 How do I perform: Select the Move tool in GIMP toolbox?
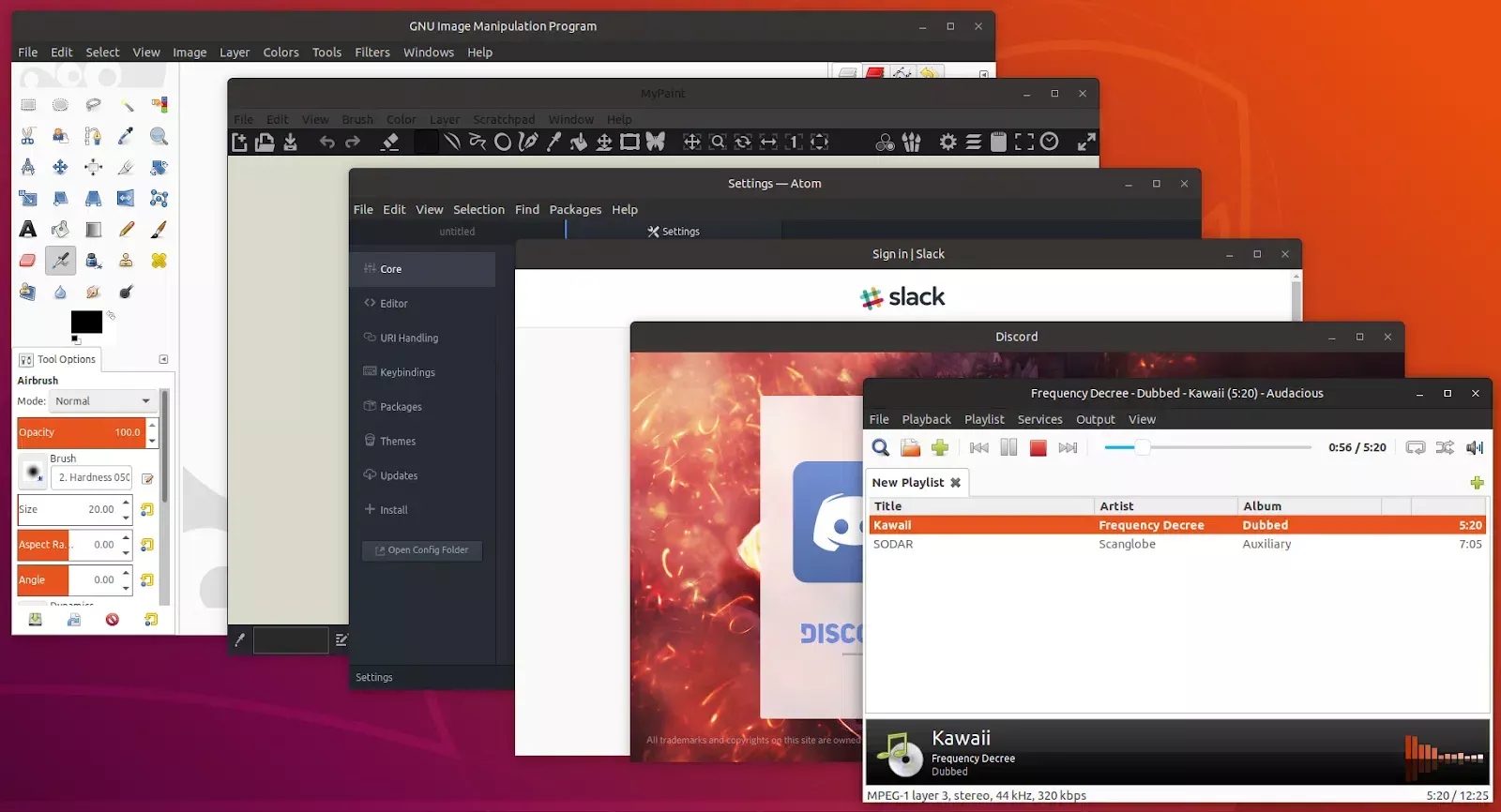60,167
